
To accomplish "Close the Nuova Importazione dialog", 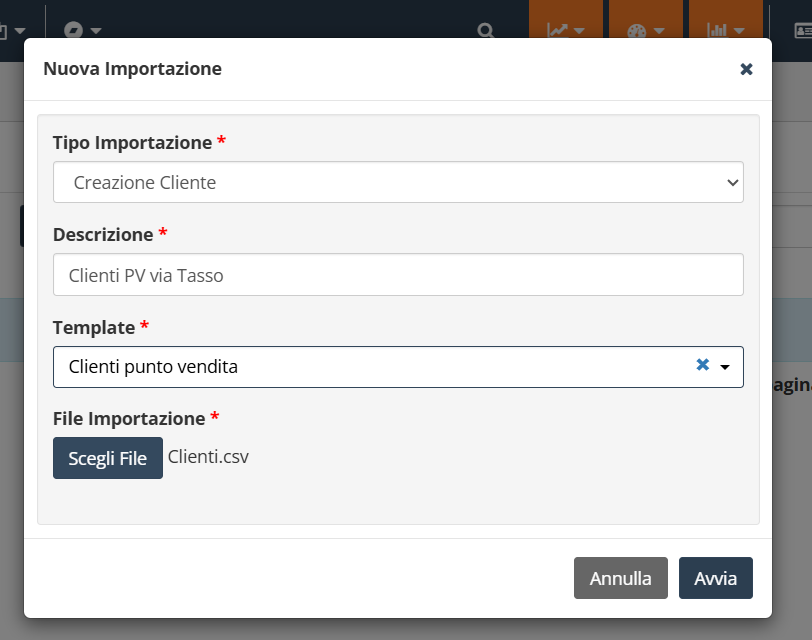I will tap(746, 69).
